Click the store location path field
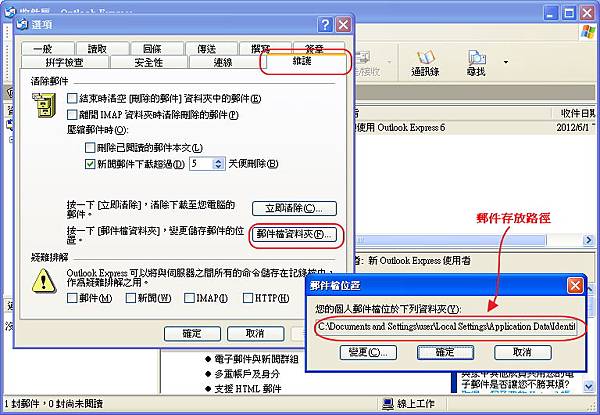Screen dimensions: 600x415 446,327
